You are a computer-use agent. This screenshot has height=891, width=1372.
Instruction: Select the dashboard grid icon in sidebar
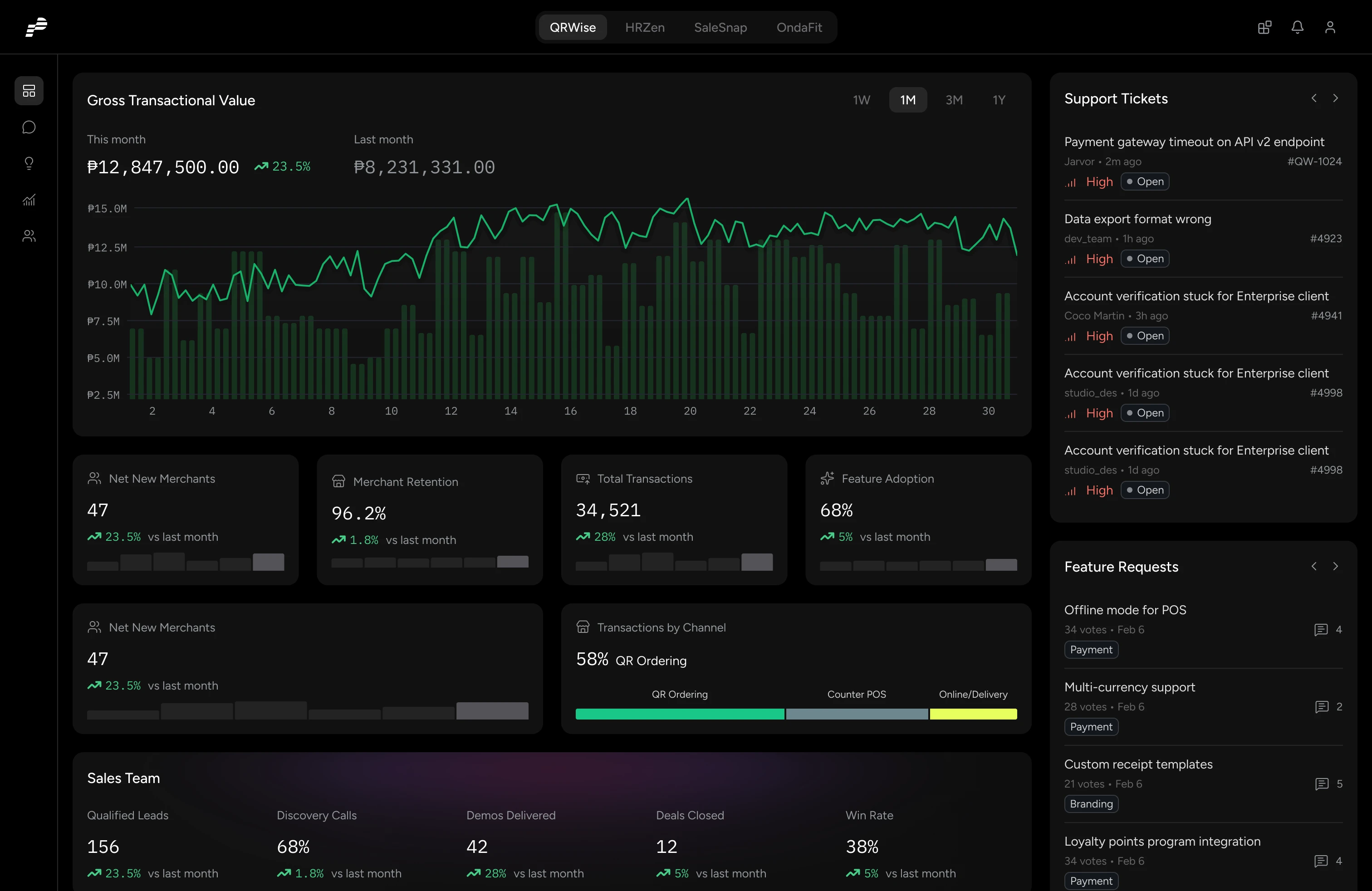coord(29,91)
